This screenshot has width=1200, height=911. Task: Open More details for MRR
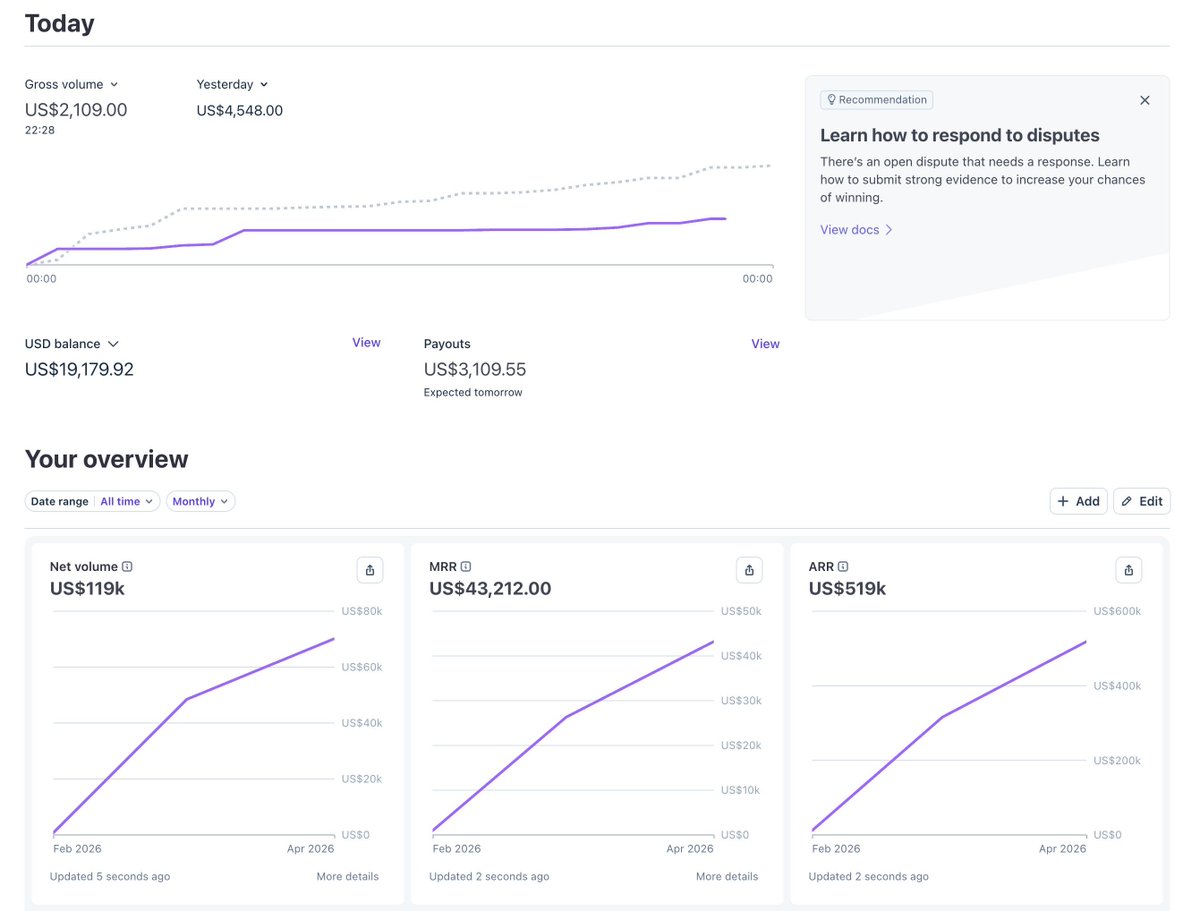[727, 877]
